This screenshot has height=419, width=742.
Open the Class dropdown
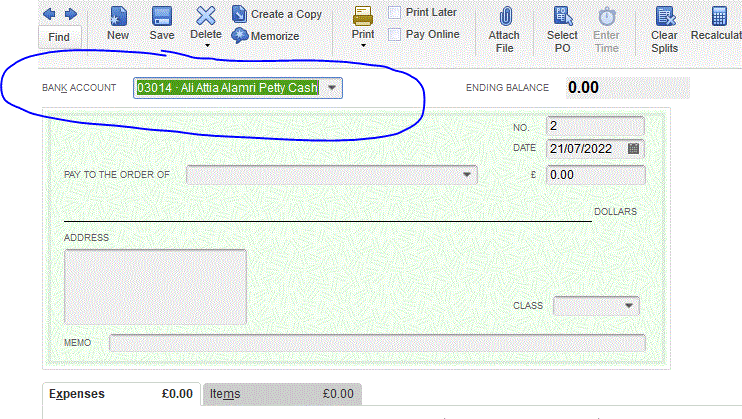[629, 305]
